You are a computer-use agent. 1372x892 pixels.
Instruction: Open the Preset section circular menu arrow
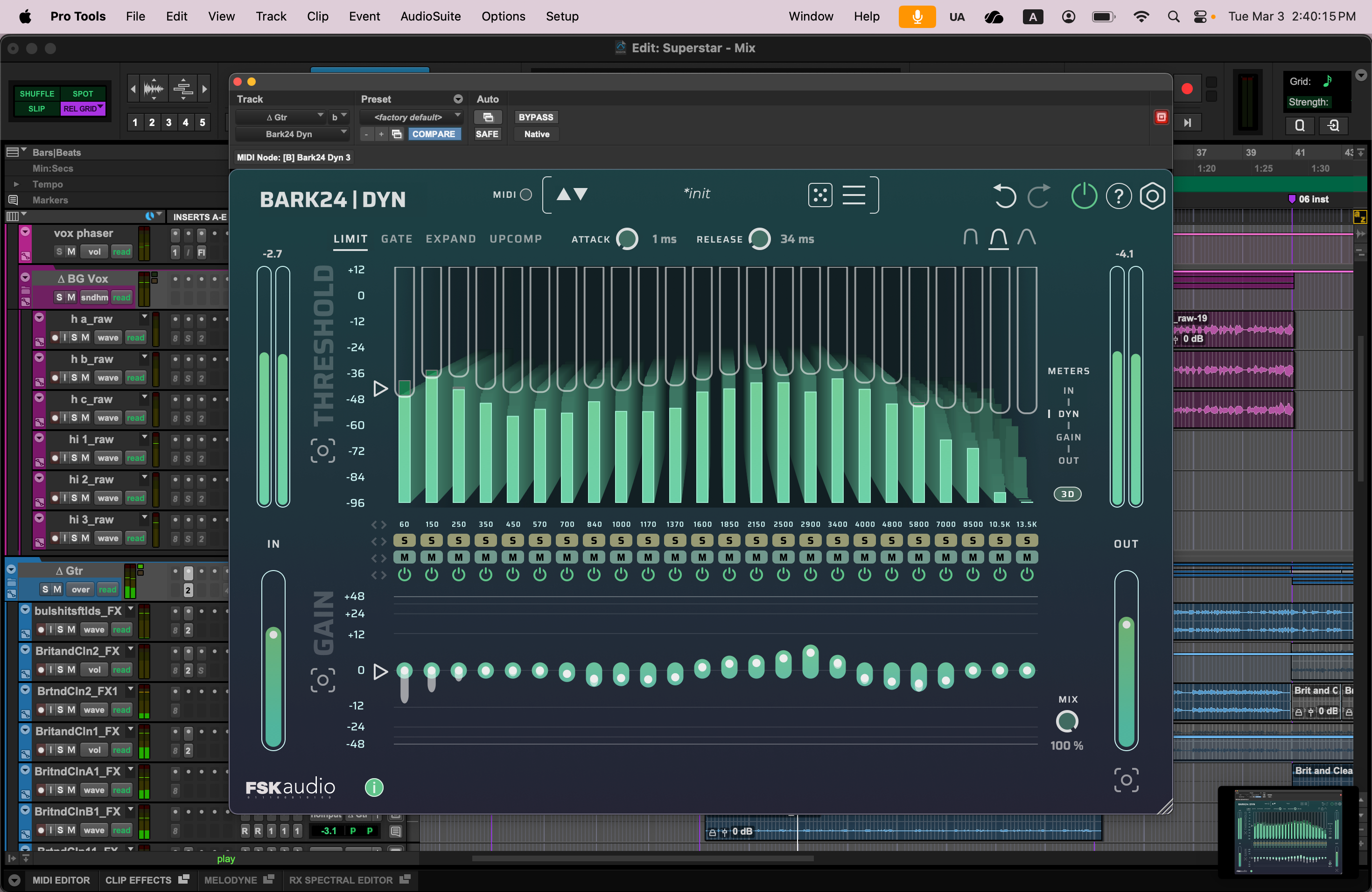pos(458,99)
